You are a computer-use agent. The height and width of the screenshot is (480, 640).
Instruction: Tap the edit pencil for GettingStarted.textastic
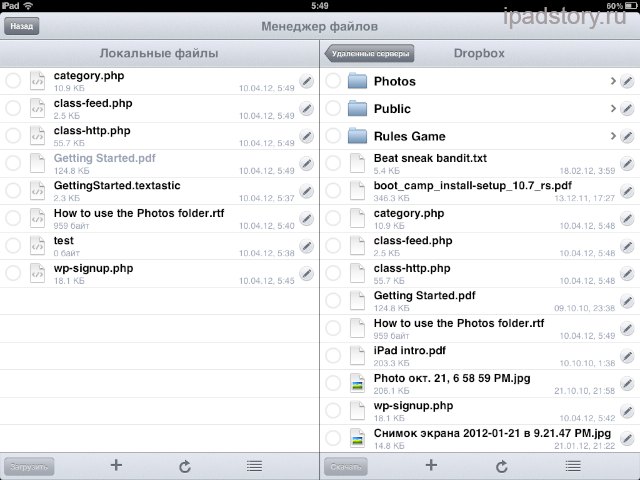pos(307,191)
